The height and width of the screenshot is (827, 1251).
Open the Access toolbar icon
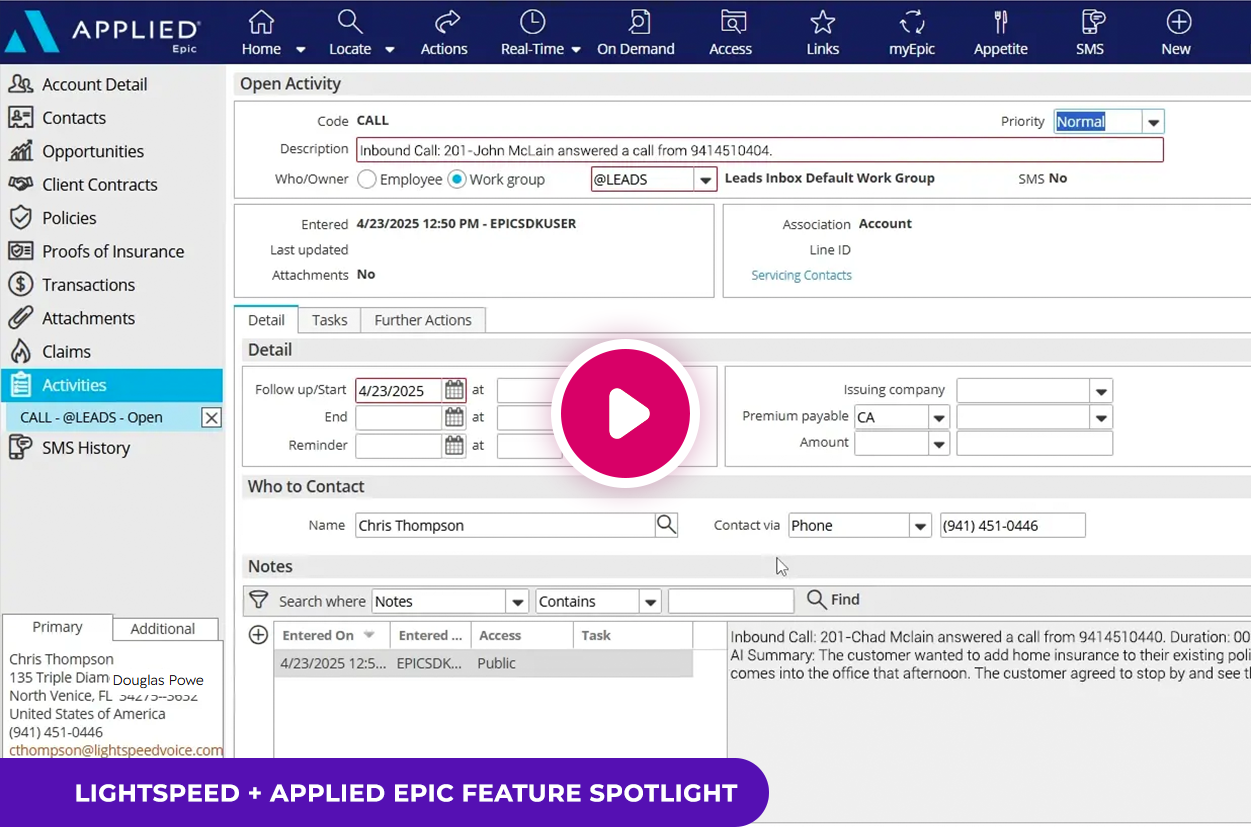(733, 22)
